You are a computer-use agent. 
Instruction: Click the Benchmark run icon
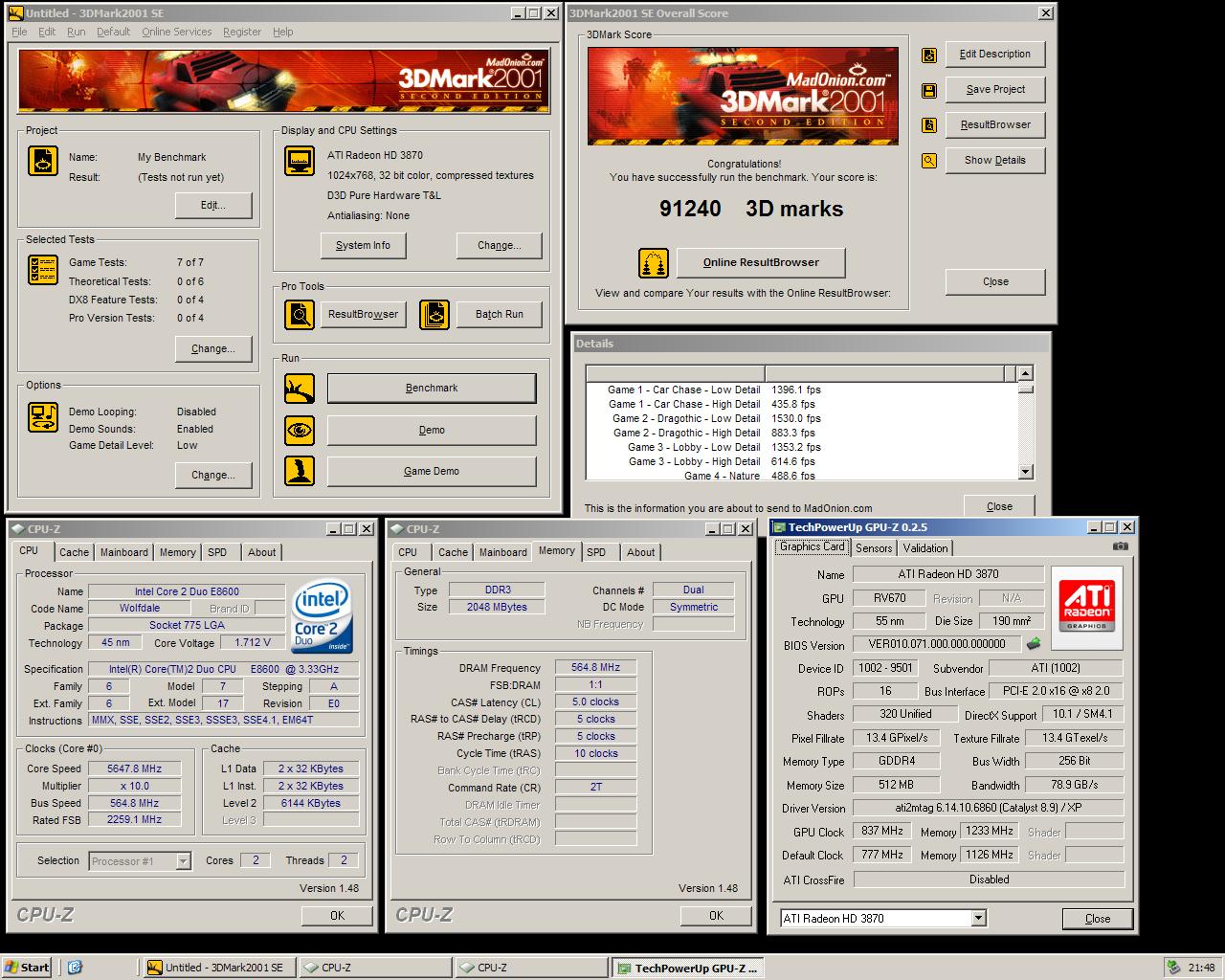coord(300,389)
